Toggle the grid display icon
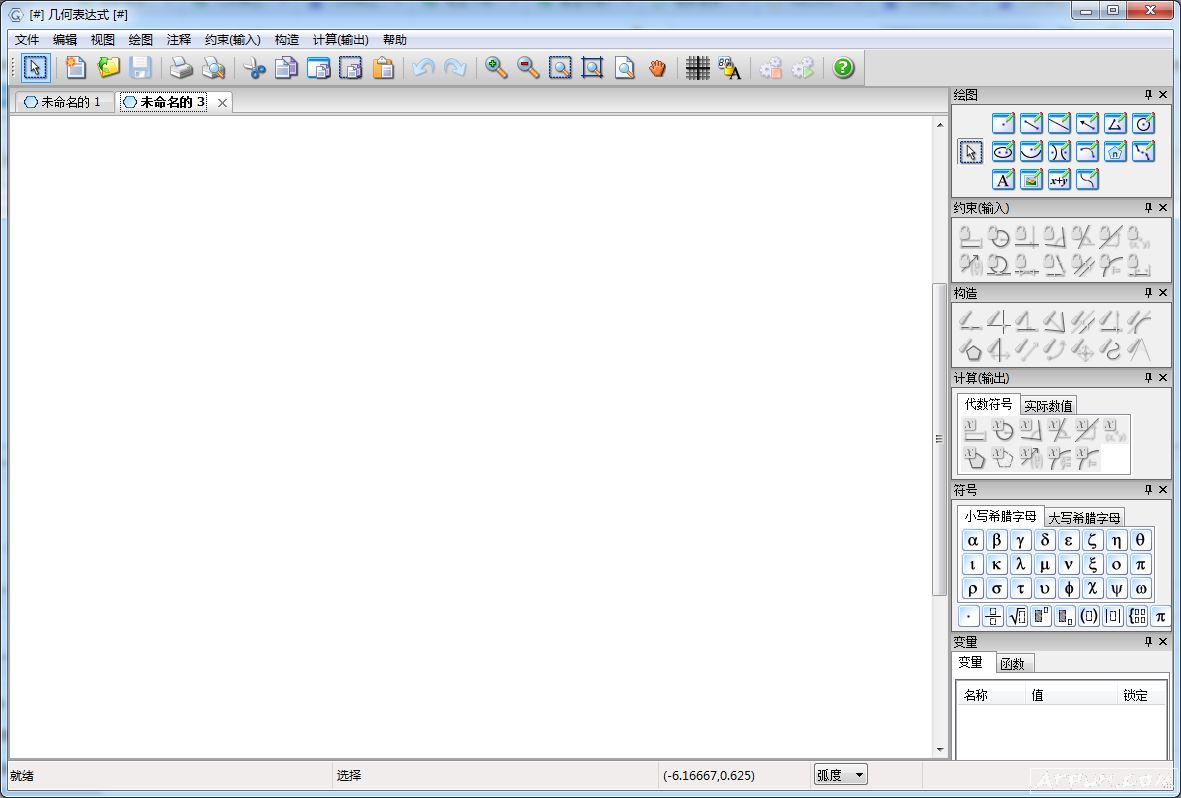The height and width of the screenshot is (798, 1181). (x=698, y=68)
